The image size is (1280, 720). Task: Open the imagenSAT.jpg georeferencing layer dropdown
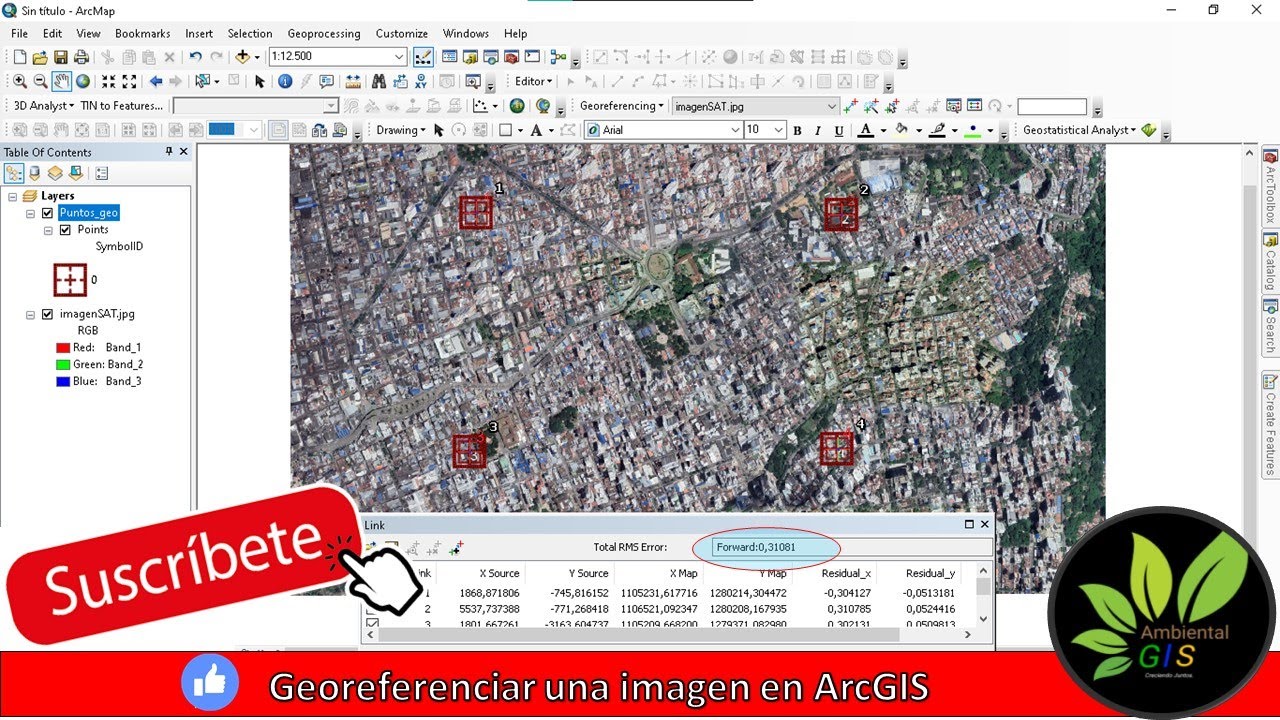pos(831,106)
